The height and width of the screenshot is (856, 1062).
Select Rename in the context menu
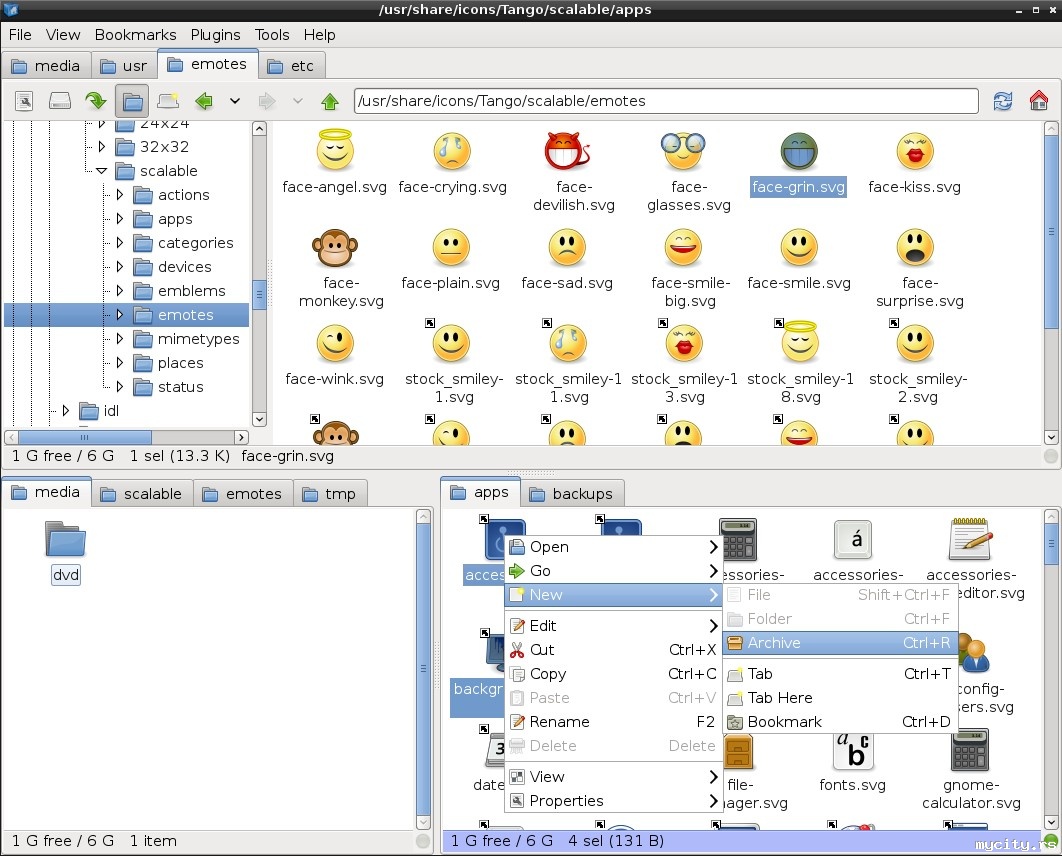pos(559,722)
